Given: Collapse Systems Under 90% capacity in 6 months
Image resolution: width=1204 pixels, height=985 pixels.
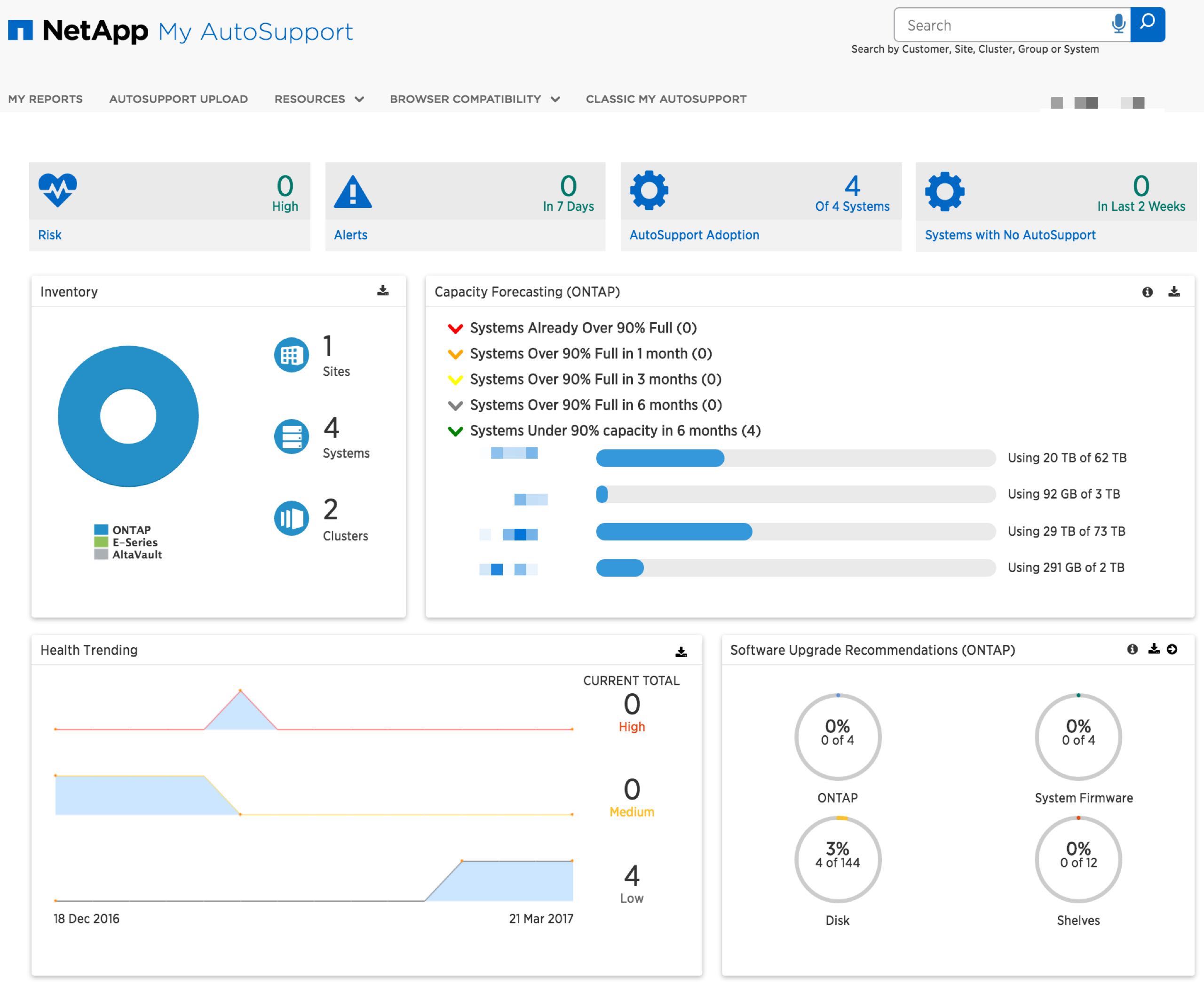Looking at the screenshot, I should click(455, 431).
